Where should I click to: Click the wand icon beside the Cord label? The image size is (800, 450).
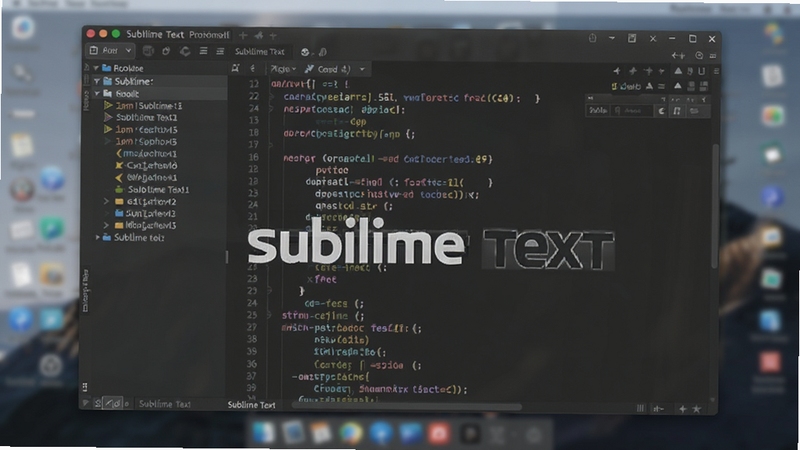tap(309, 69)
